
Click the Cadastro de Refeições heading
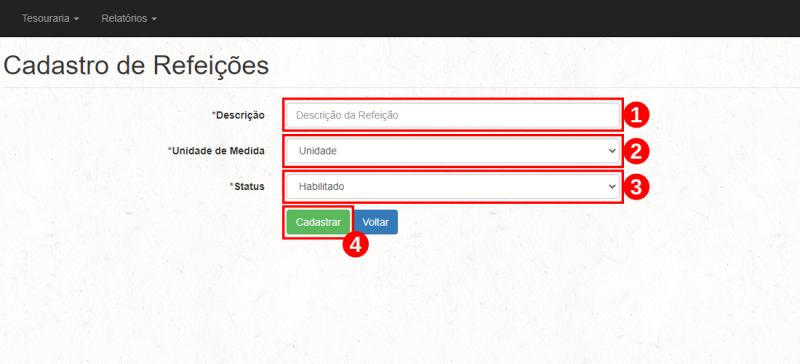coord(136,66)
